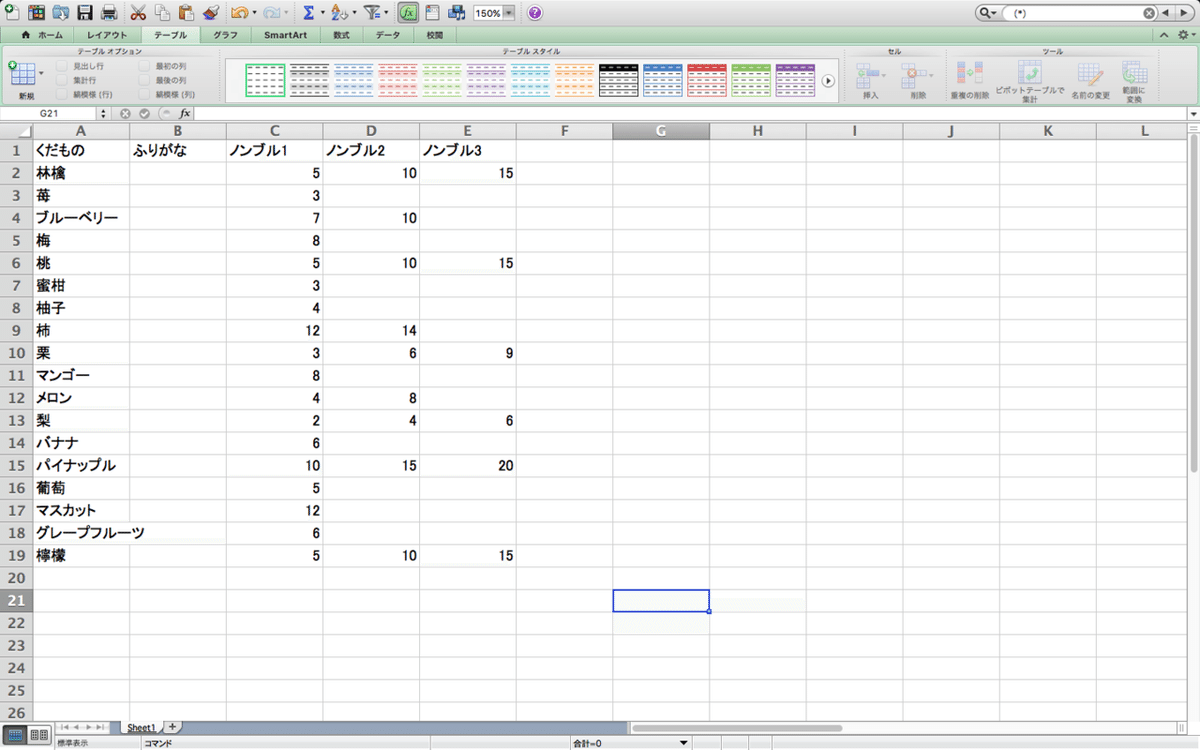Click the Filter funnel icon

click(x=372, y=13)
